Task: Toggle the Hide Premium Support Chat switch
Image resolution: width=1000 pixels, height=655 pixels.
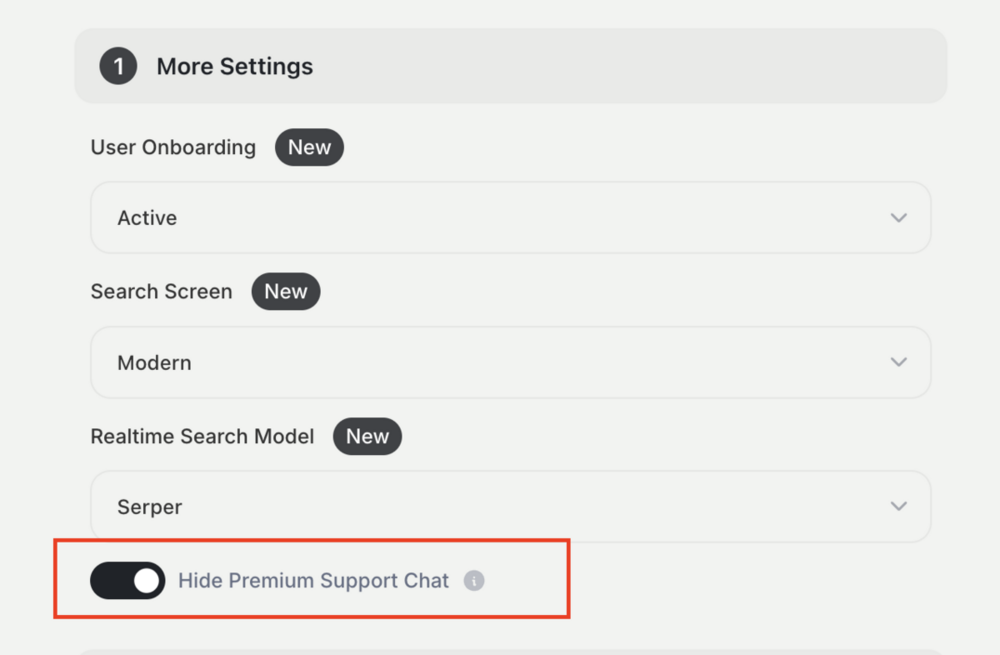Action: tap(128, 581)
